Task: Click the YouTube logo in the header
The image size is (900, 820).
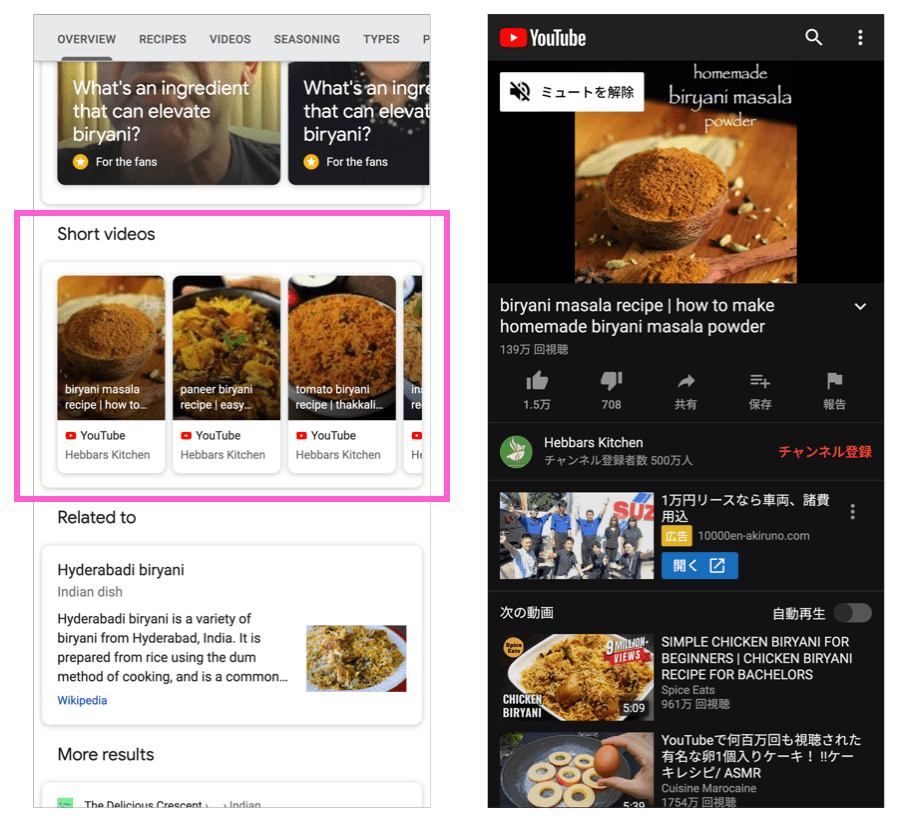Action: point(543,38)
